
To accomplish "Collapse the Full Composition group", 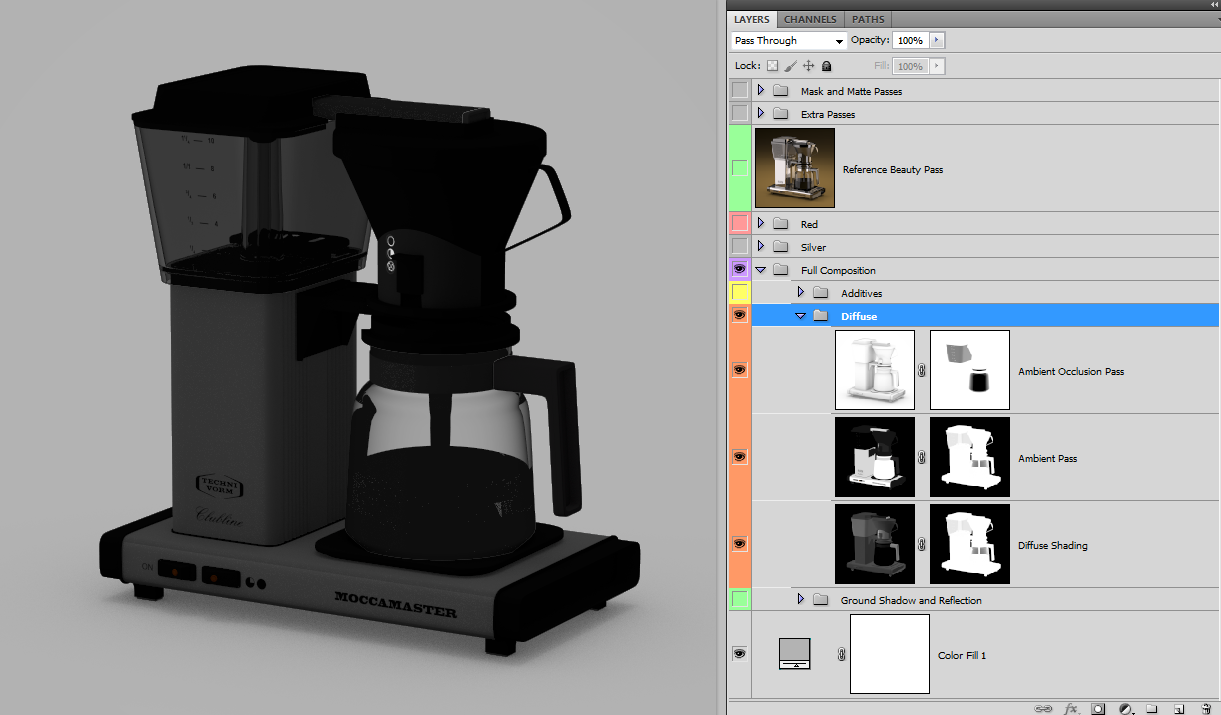I will click(760, 270).
